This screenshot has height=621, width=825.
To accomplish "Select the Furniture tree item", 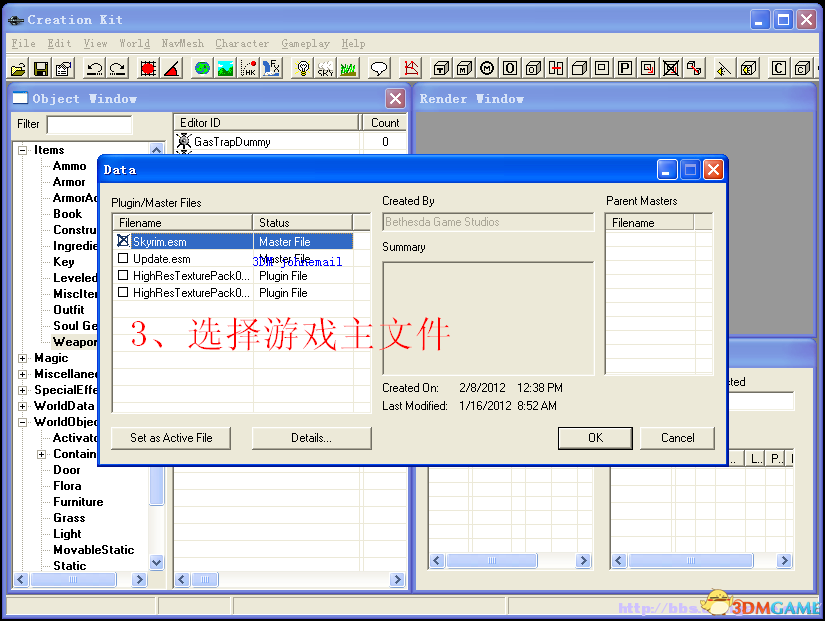I will (x=78, y=502).
